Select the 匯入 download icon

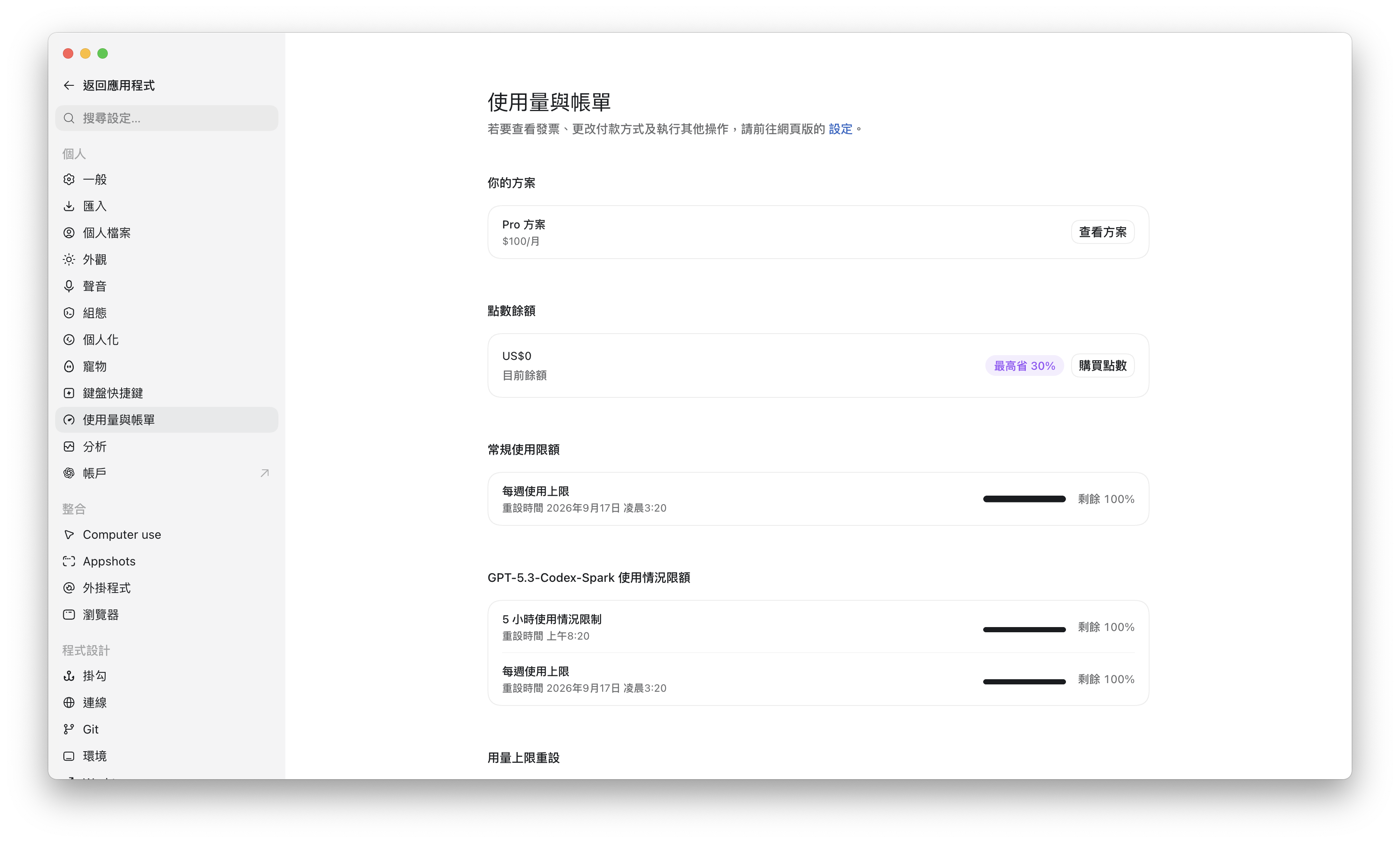tap(69, 206)
